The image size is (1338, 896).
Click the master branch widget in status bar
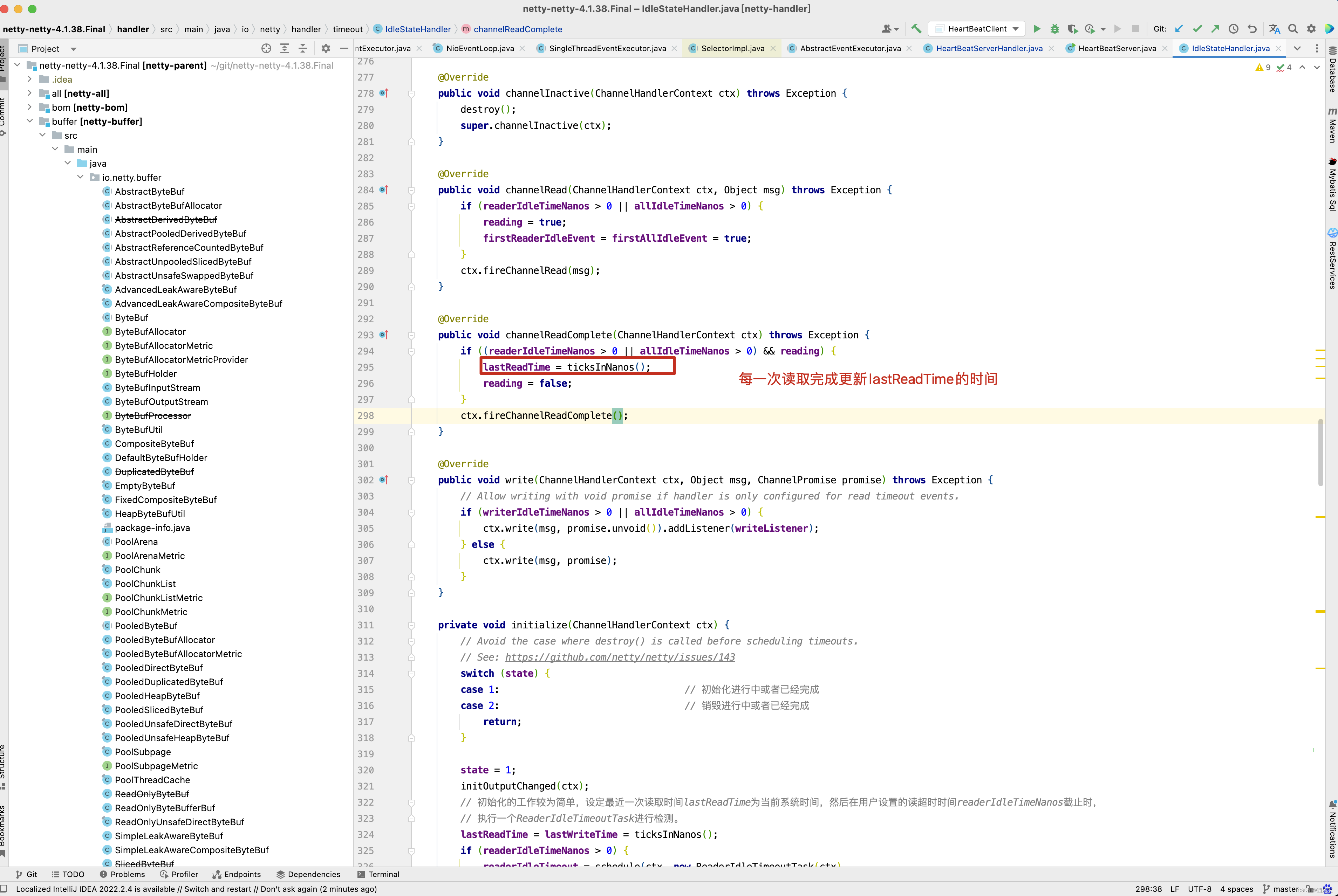tap(1284, 889)
